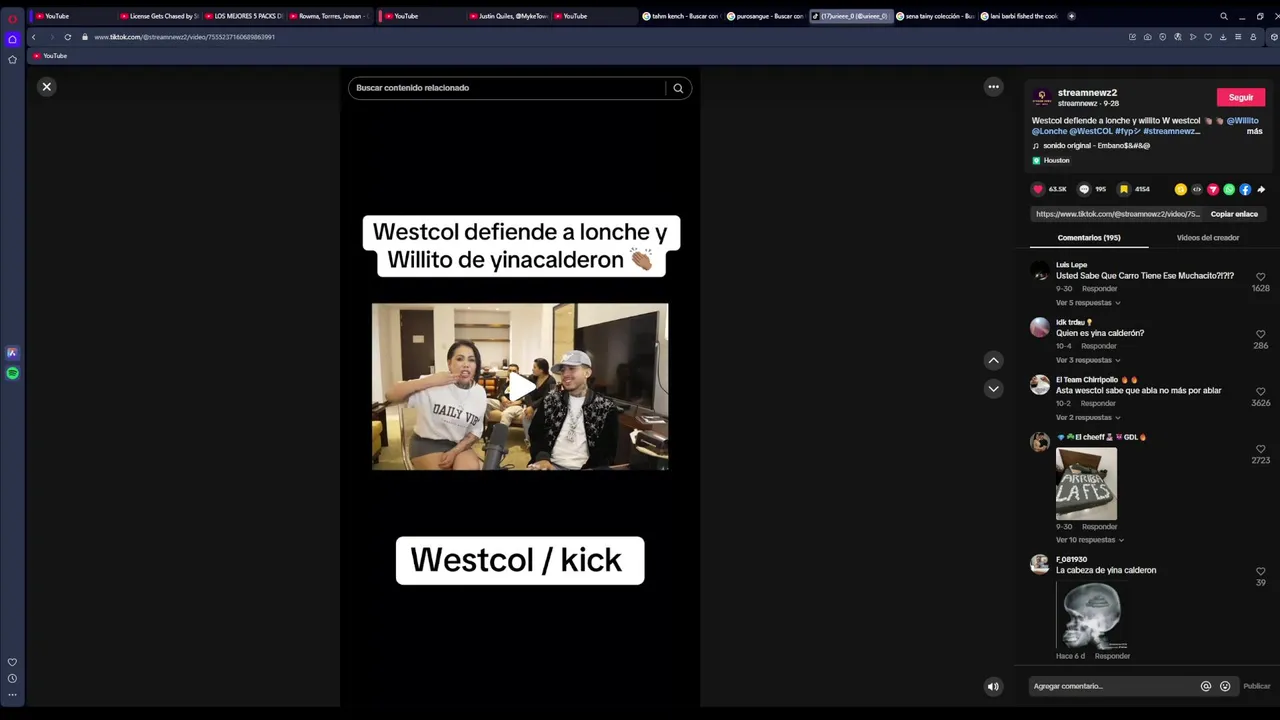Open the ARRIBA LA FES comment image
The height and width of the screenshot is (720, 1280).
[1086, 484]
